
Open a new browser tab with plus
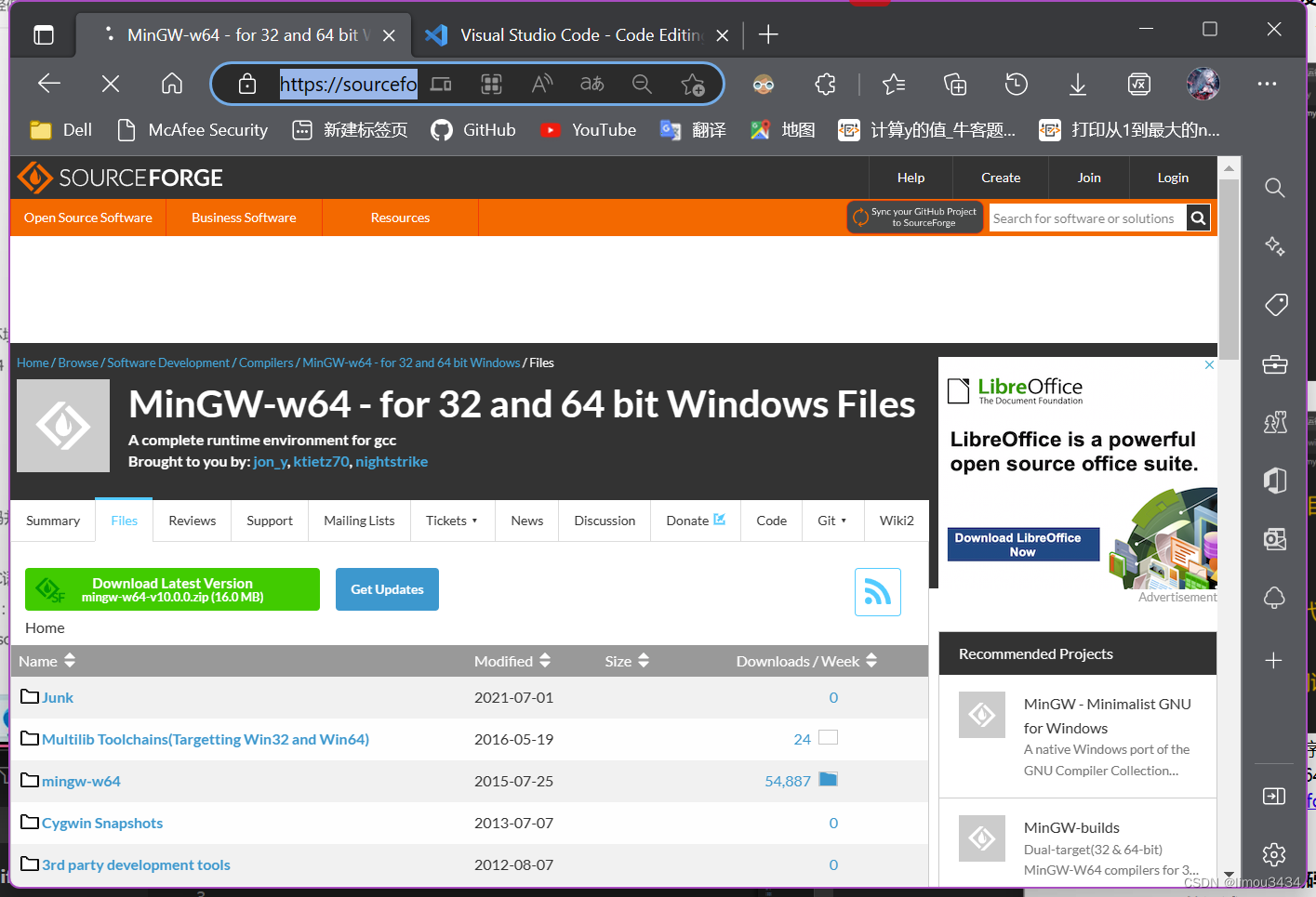pyautogui.click(x=768, y=35)
